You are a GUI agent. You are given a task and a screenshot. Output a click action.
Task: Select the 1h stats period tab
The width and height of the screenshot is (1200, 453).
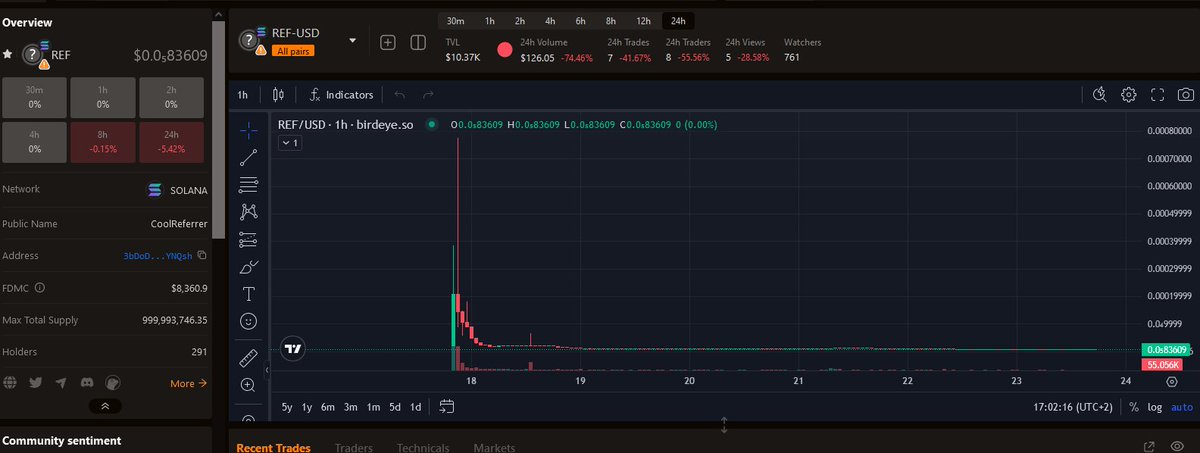tap(490, 21)
